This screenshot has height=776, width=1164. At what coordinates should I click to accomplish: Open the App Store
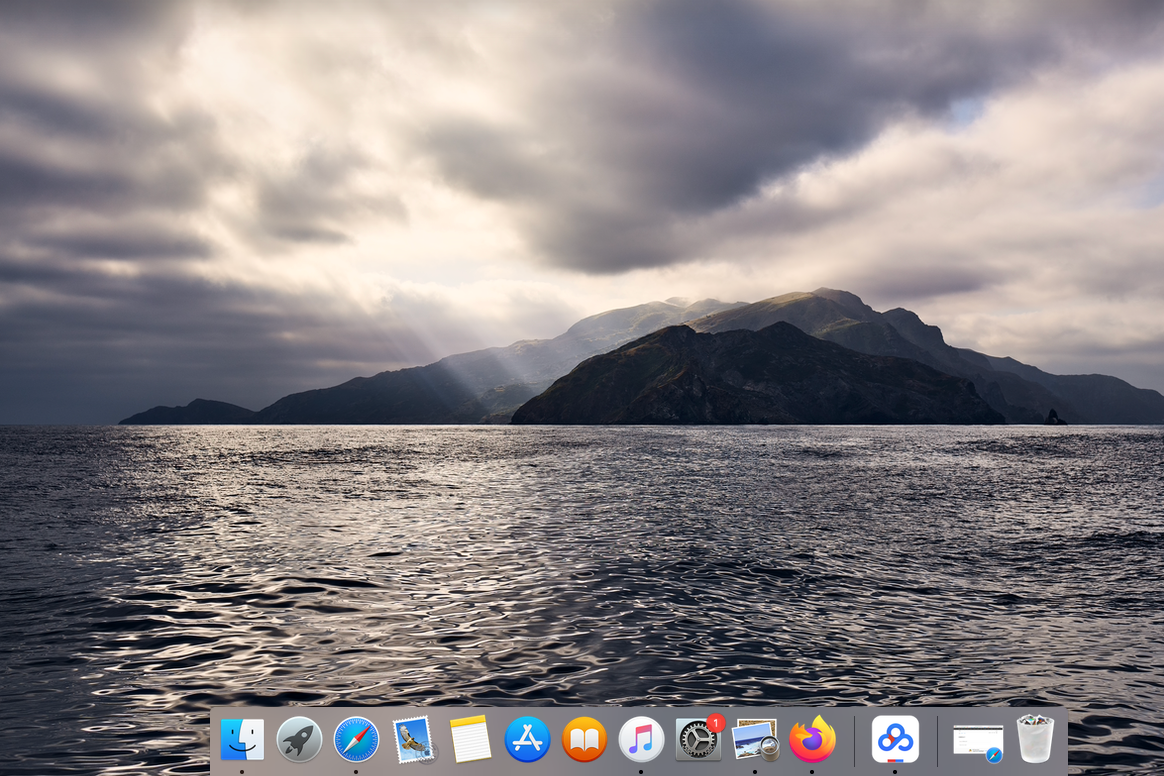click(x=527, y=740)
